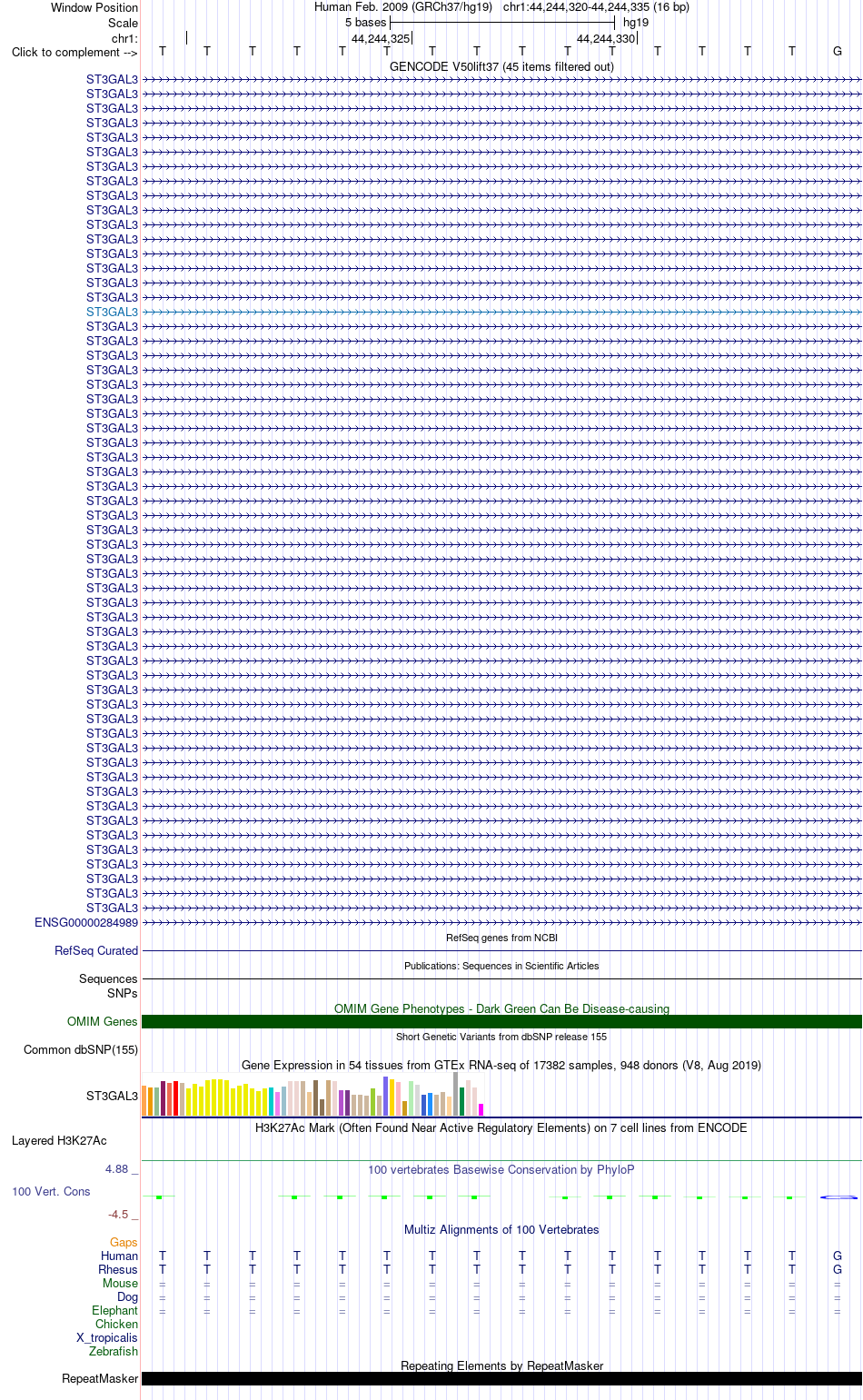Image resolution: width=863 pixels, height=1400 pixels.
Task: Click the Window Position label
Action: coord(94,7)
